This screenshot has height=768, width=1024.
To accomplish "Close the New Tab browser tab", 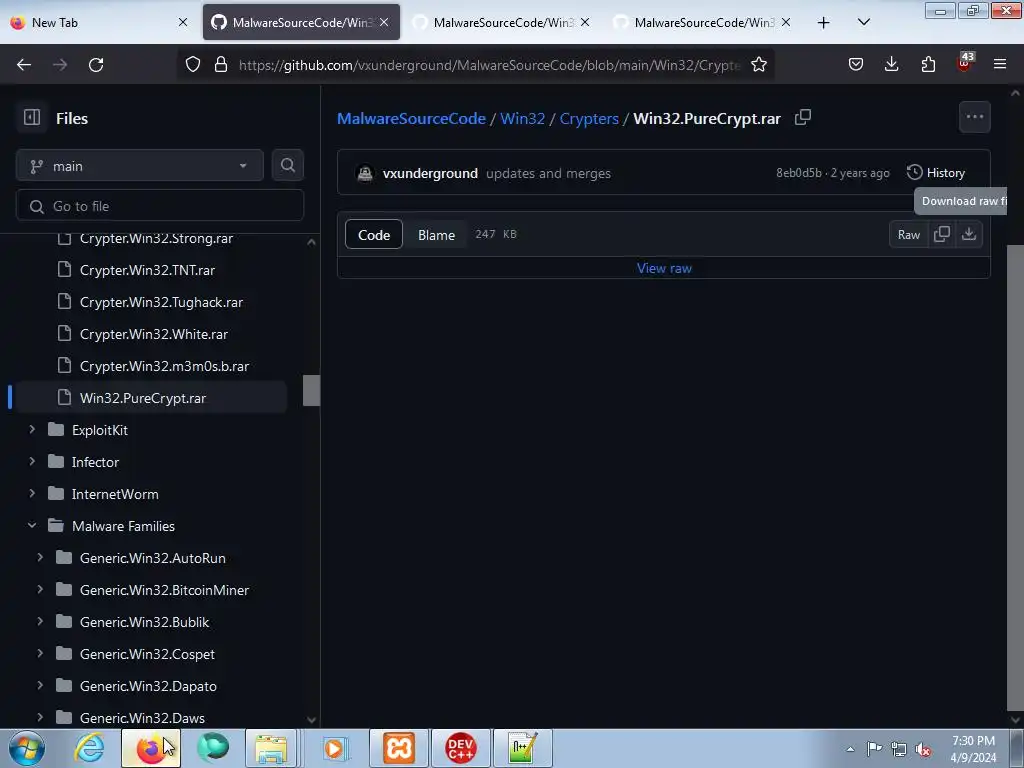I will tap(183, 23).
